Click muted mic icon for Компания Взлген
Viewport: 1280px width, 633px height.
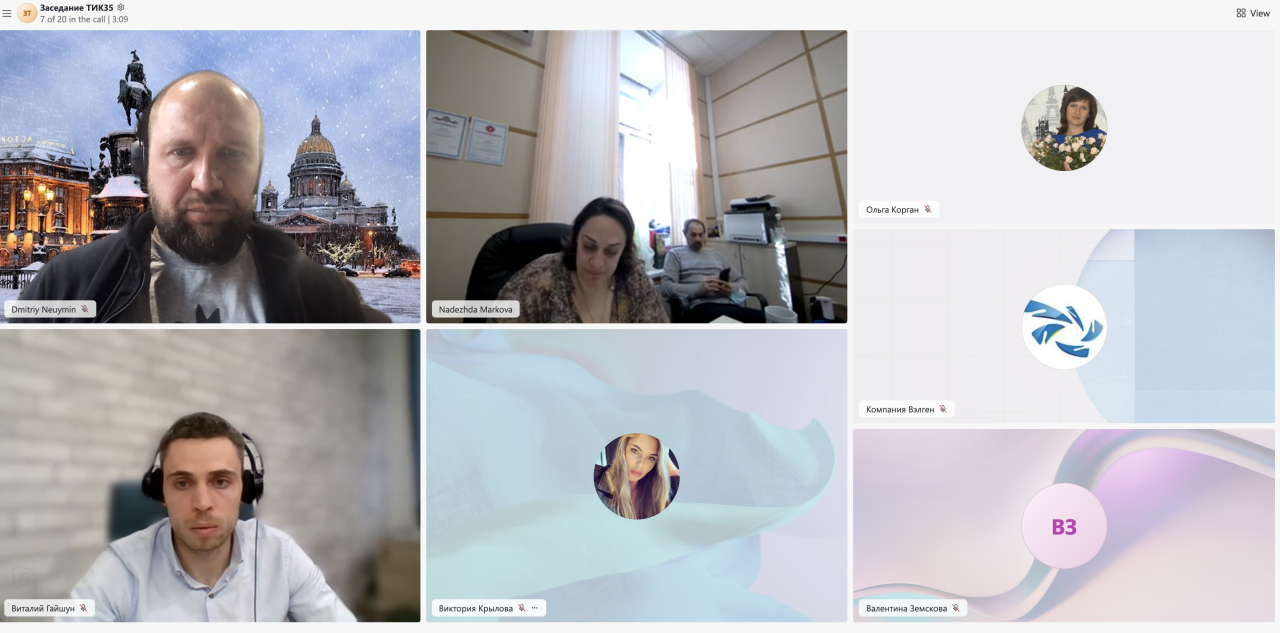(x=942, y=409)
